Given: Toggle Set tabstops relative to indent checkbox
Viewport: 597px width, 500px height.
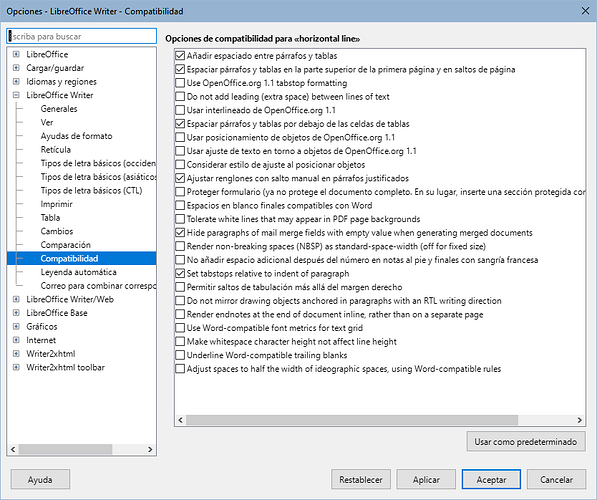Looking at the screenshot, I should pos(180,273).
